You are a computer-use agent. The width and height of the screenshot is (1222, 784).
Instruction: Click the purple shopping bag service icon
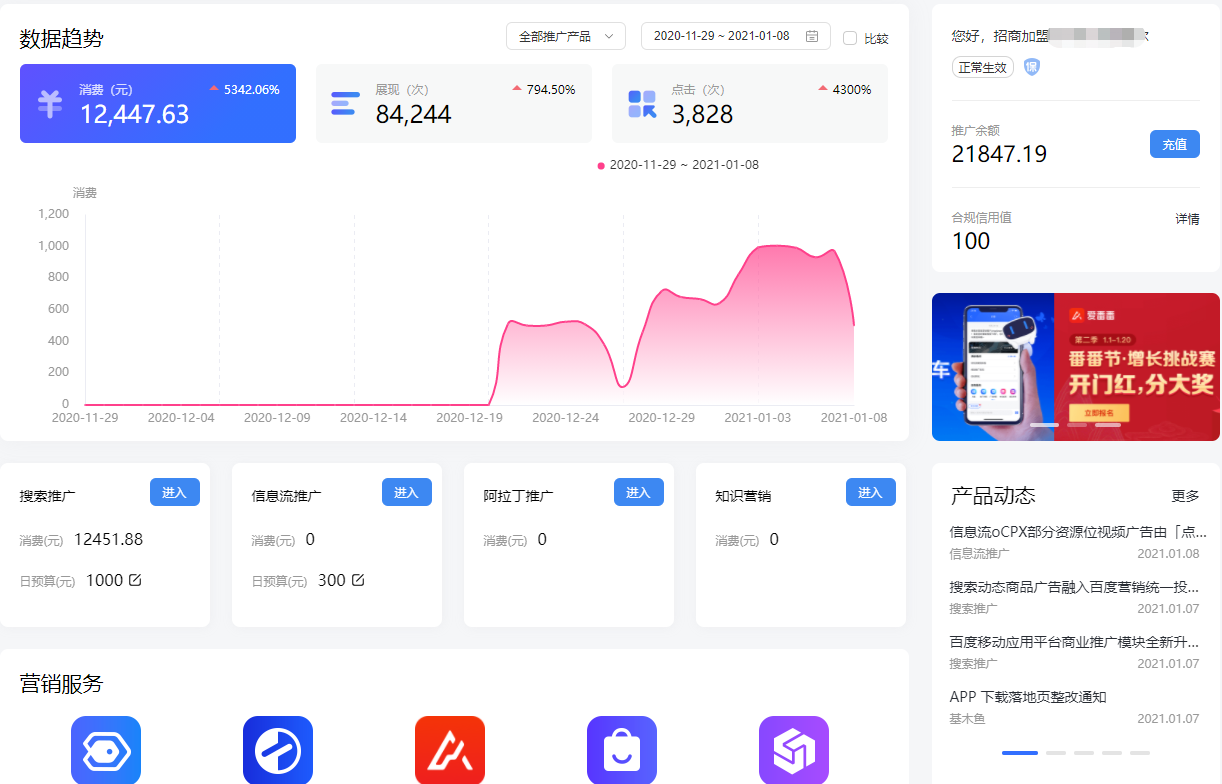click(622, 750)
